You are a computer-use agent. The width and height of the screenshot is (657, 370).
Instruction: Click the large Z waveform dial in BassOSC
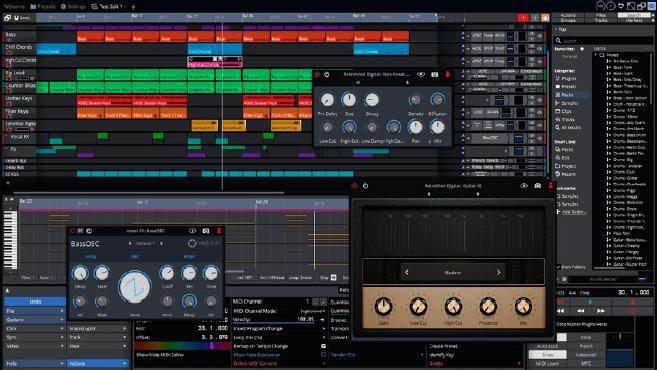click(135, 287)
